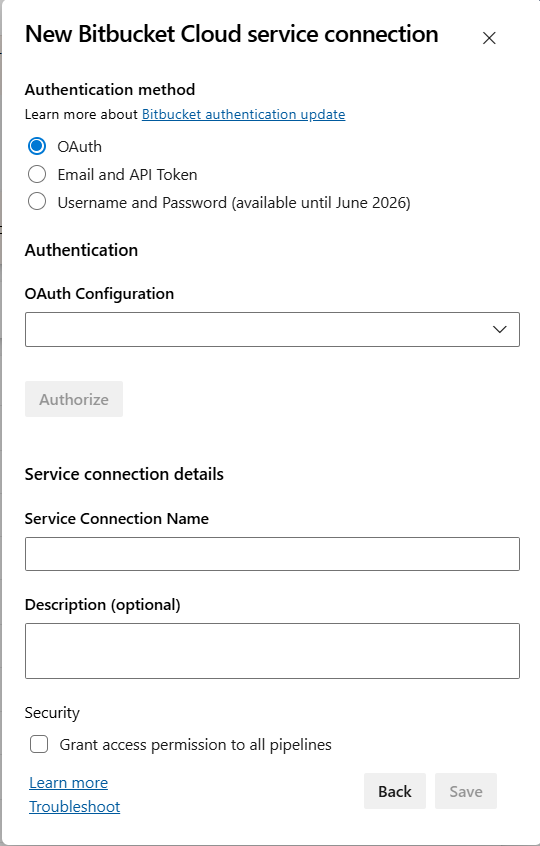Screen dimensions: 540x846
Task: Click into the Description (optional) text box
Action: coord(272,651)
